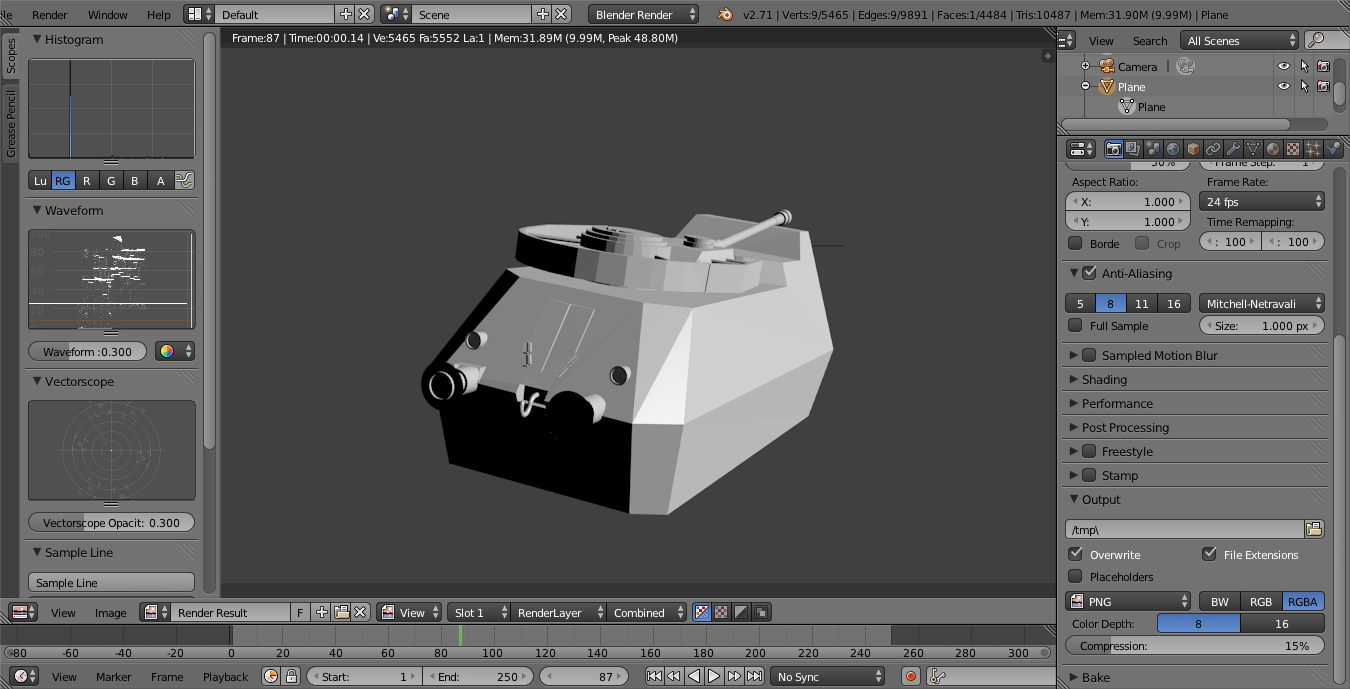Click the auto-keyframe record button in timeline
1350x689 pixels.
tap(911, 677)
